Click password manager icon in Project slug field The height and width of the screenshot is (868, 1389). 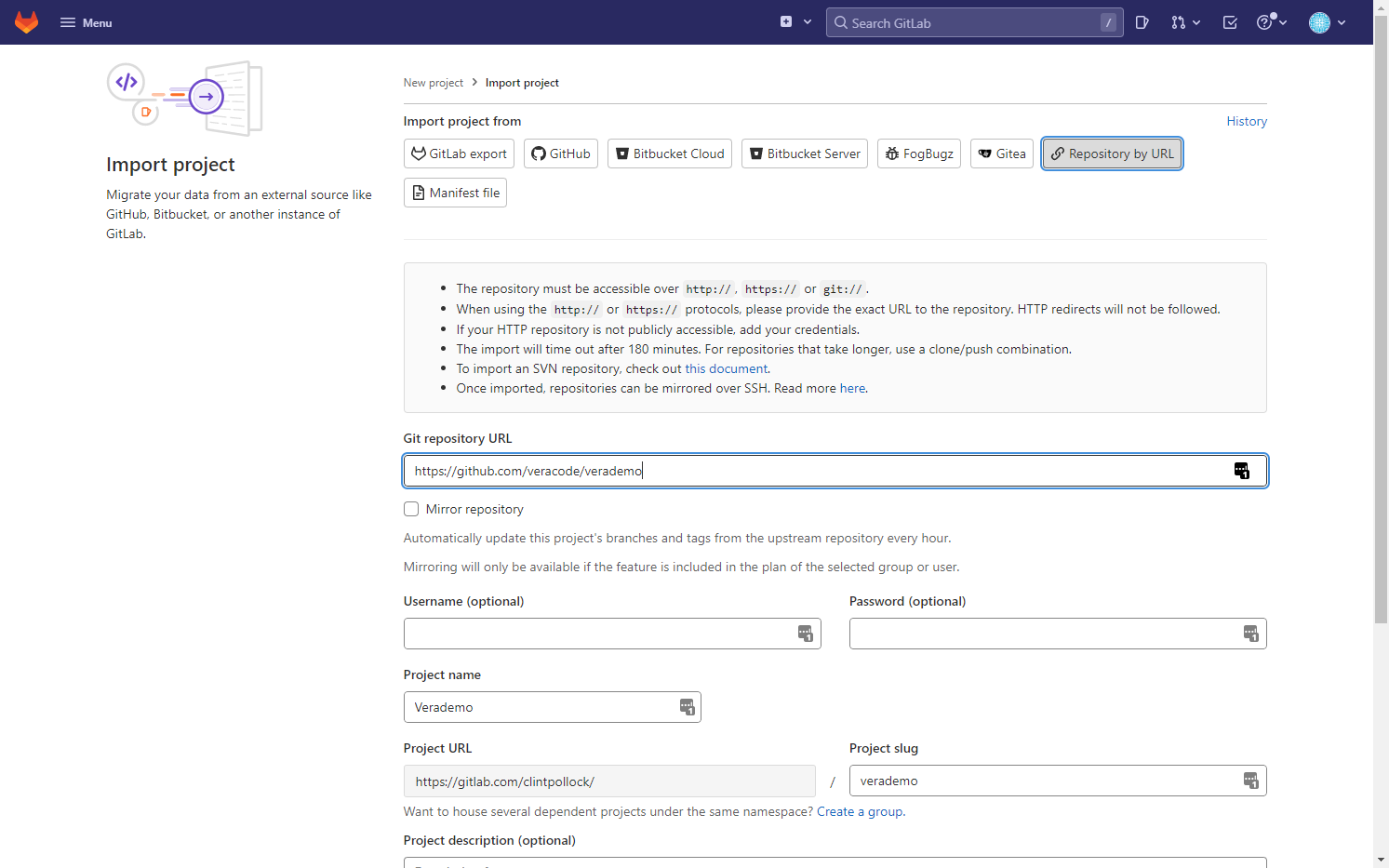1251,781
